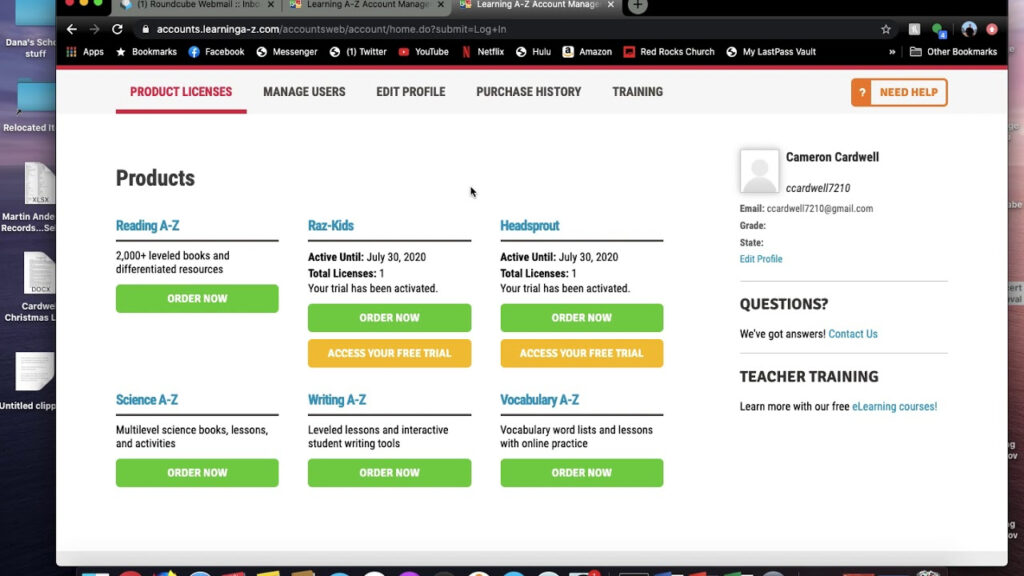Open the Training tab
Viewport: 1024px width, 576px height.
(637, 92)
